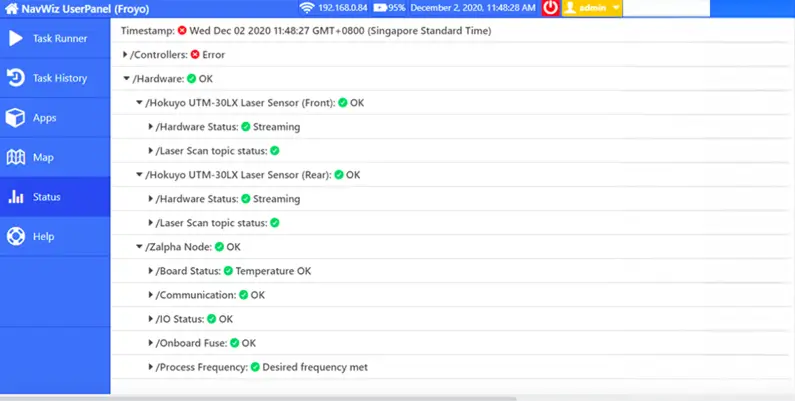795x401 pixels.
Task: Click the Apps cube icon
Action: [x=15, y=117]
